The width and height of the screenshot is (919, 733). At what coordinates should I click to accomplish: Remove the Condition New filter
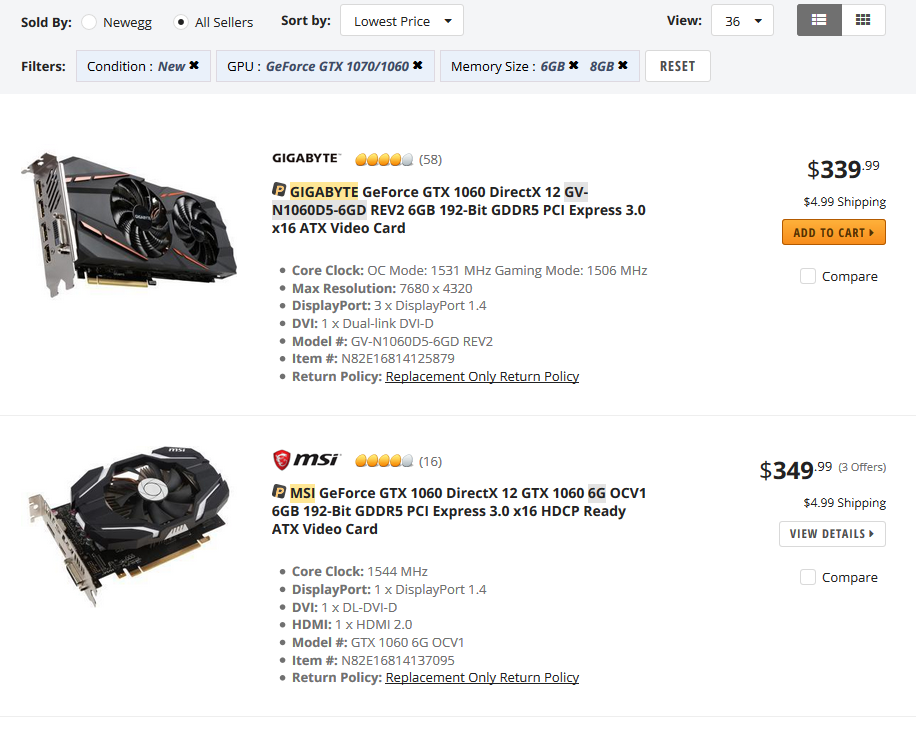pyautogui.click(x=194, y=66)
